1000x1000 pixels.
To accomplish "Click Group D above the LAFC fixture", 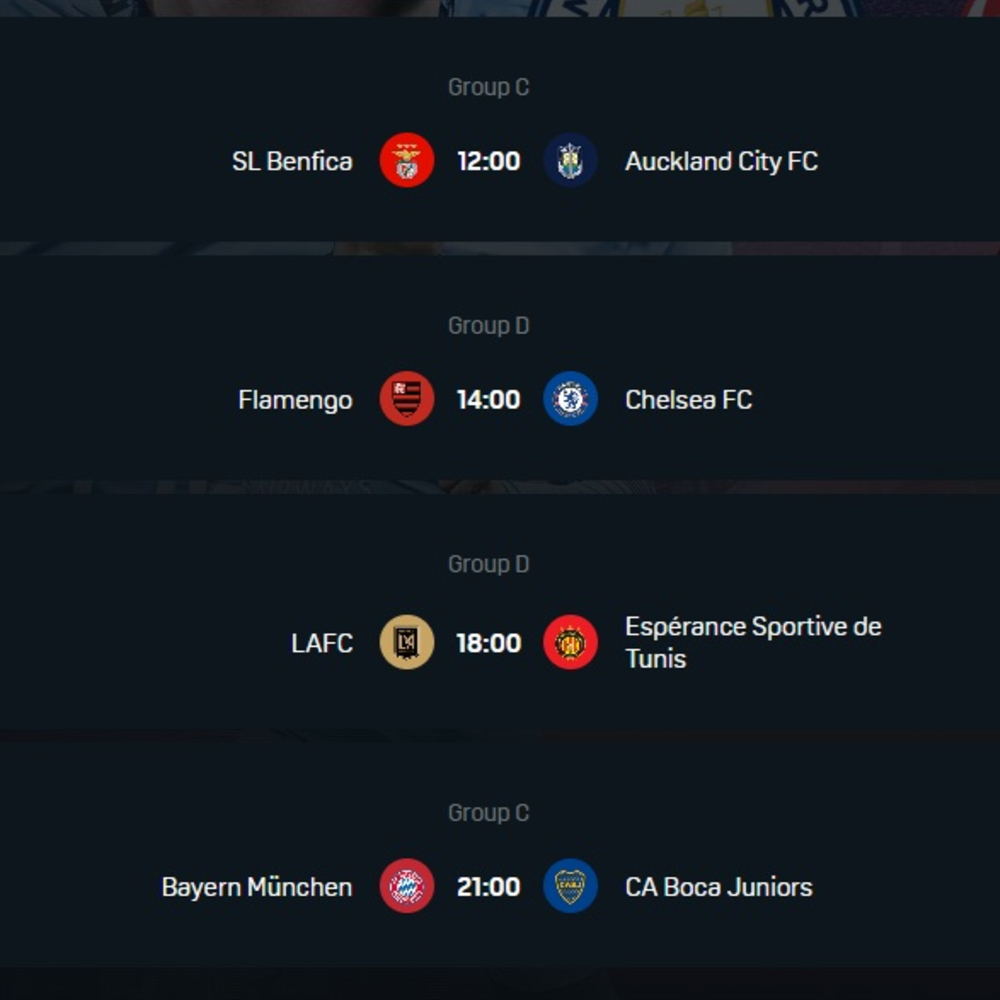I will point(488,563).
